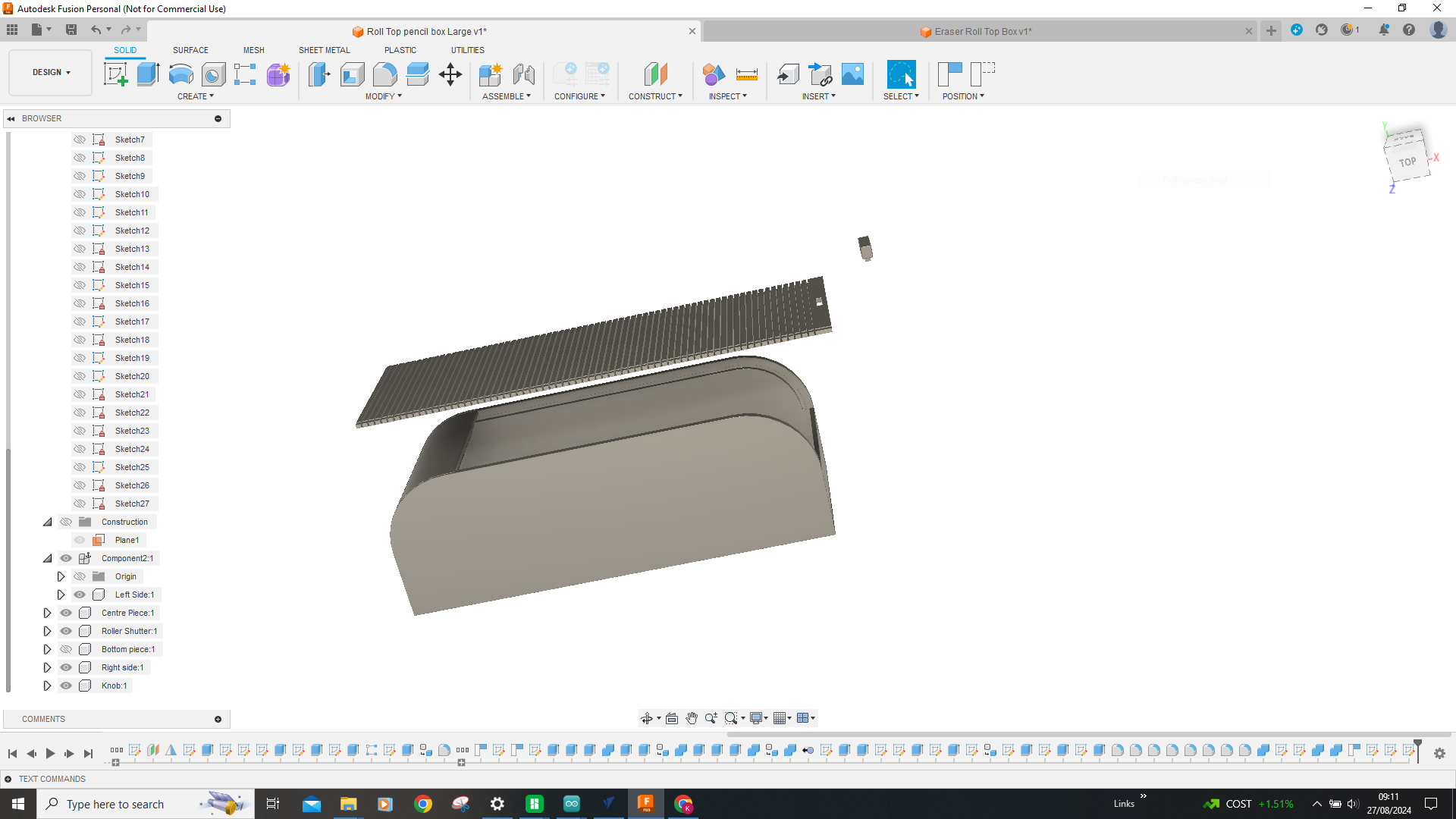This screenshot has height=819, width=1456.
Task: Jump to the timeline end
Action: (x=88, y=753)
